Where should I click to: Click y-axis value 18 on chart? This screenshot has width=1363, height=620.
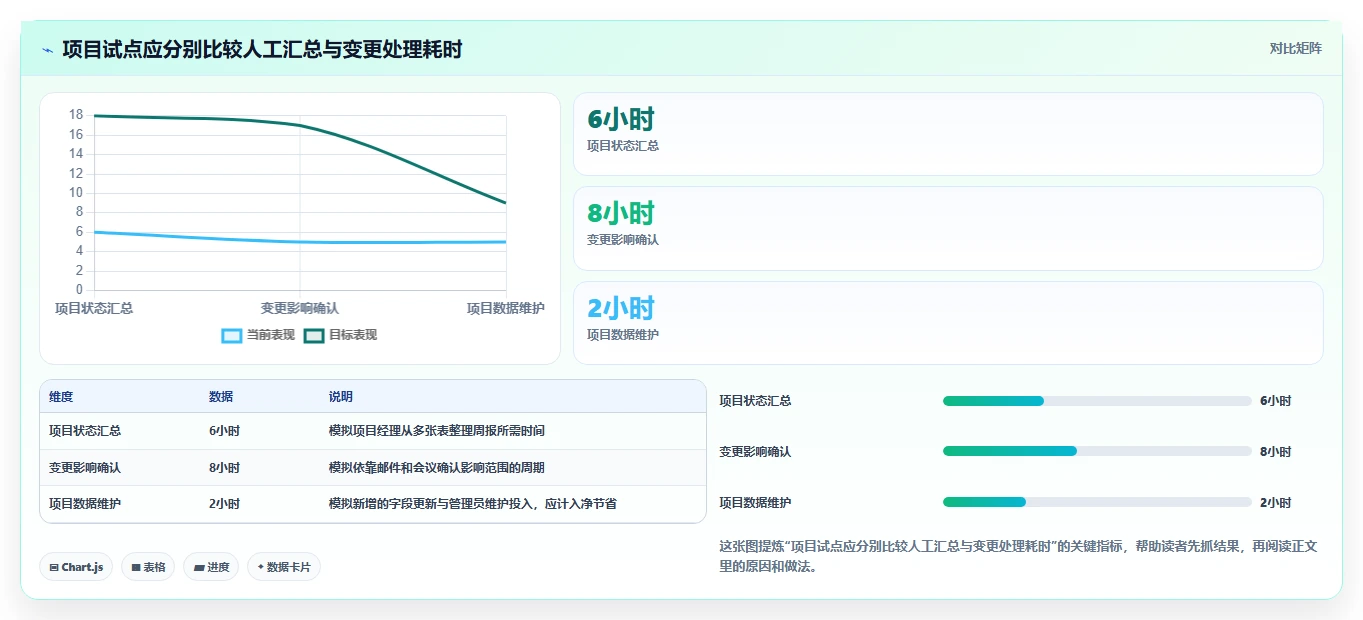76,115
